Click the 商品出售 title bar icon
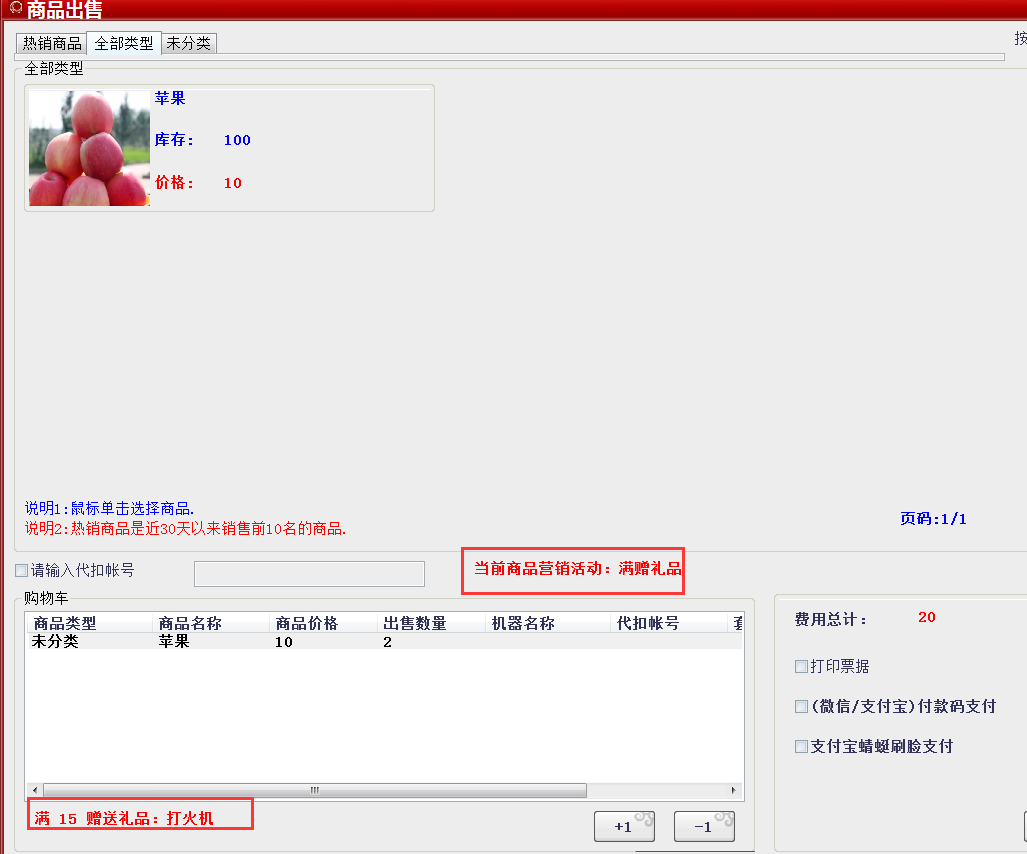 tap(15, 9)
